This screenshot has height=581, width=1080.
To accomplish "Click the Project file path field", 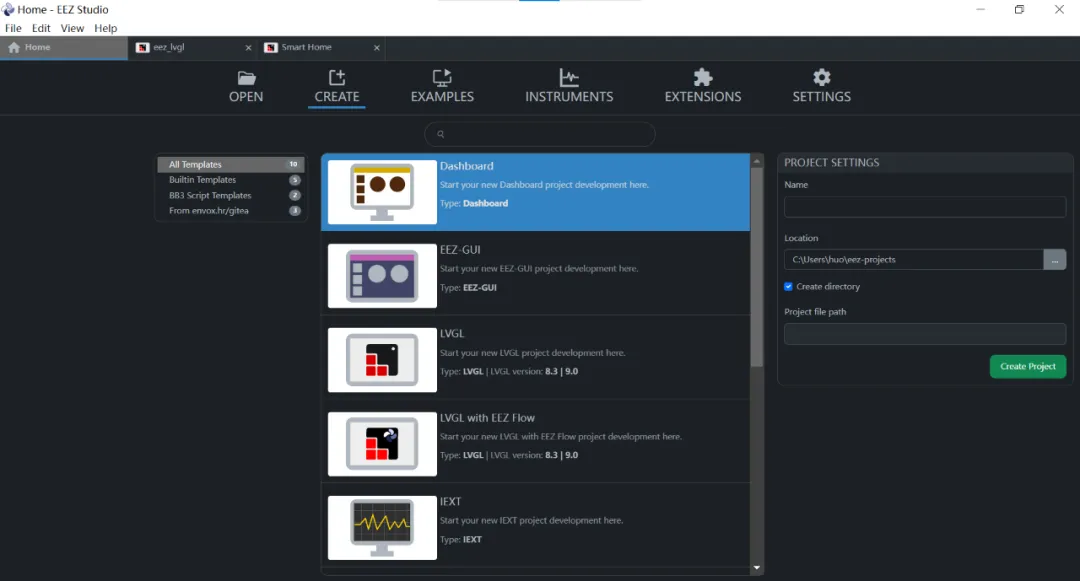I will pyautogui.click(x=924, y=334).
